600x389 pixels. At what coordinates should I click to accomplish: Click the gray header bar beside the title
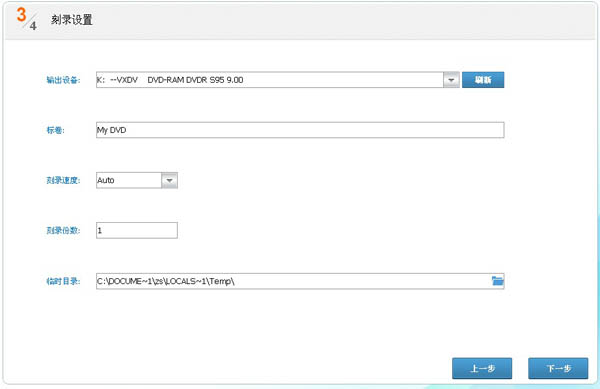pyautogui.click(x=344, y=20)
